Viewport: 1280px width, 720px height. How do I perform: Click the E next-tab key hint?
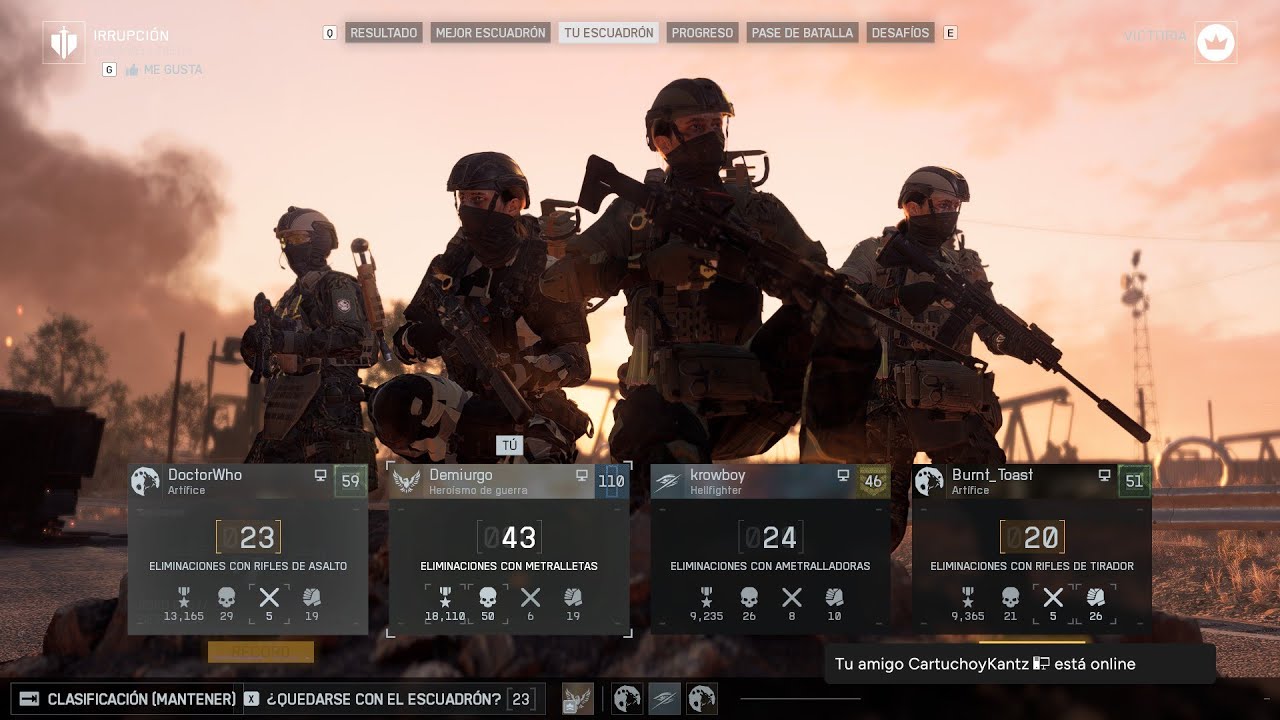[x=950, y=33]
